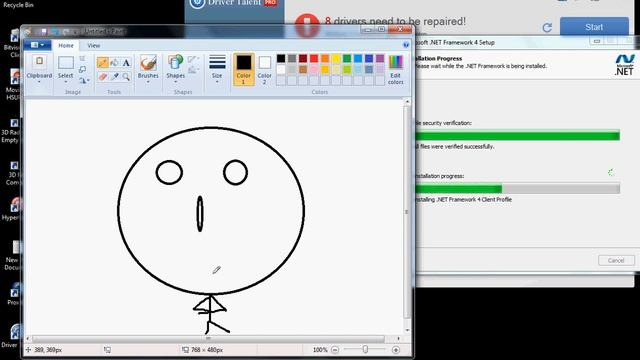
Task: Pick the white color swatch in second row
Action: click(281, 69)
